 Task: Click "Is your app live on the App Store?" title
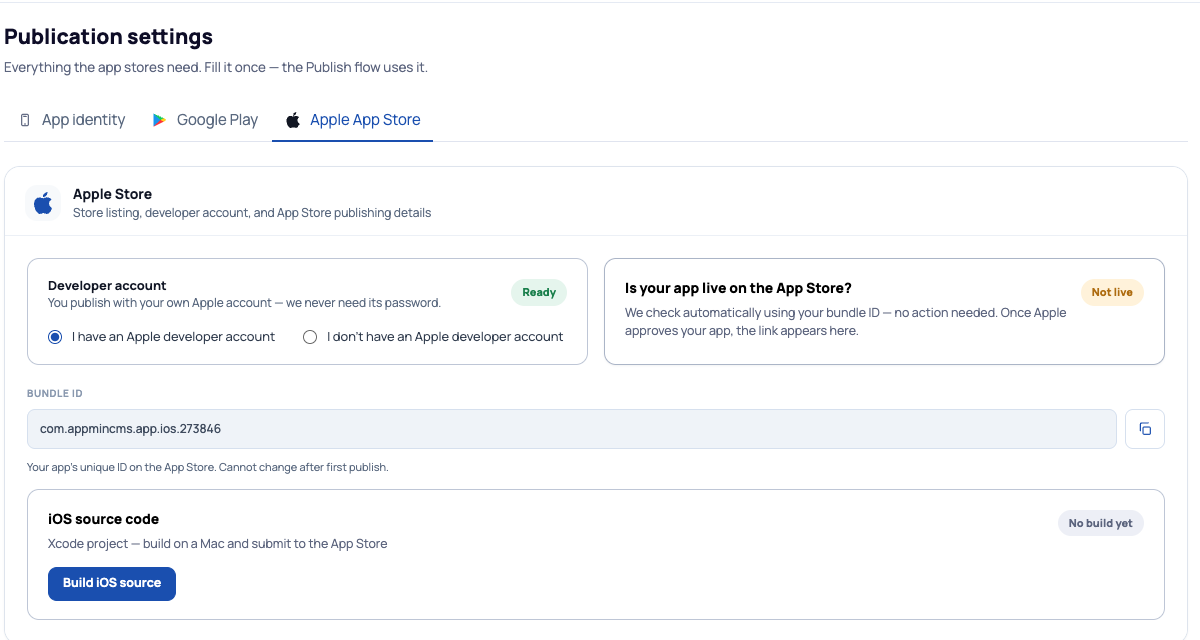tap(738, 288)
